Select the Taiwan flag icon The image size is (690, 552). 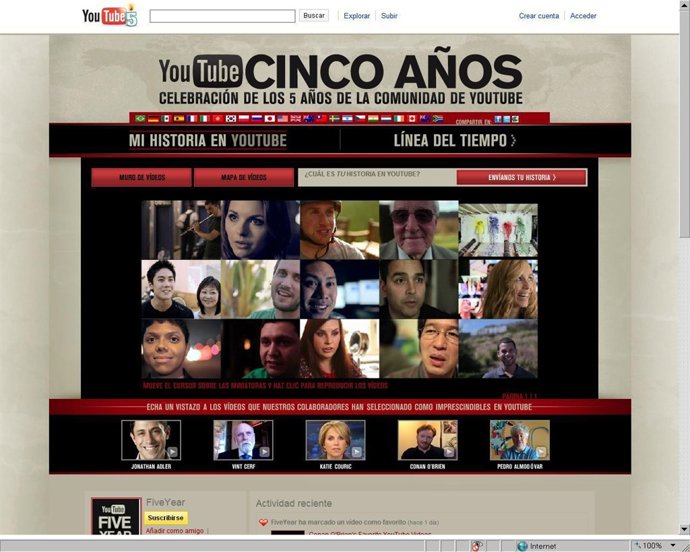(x=321, y=118)
